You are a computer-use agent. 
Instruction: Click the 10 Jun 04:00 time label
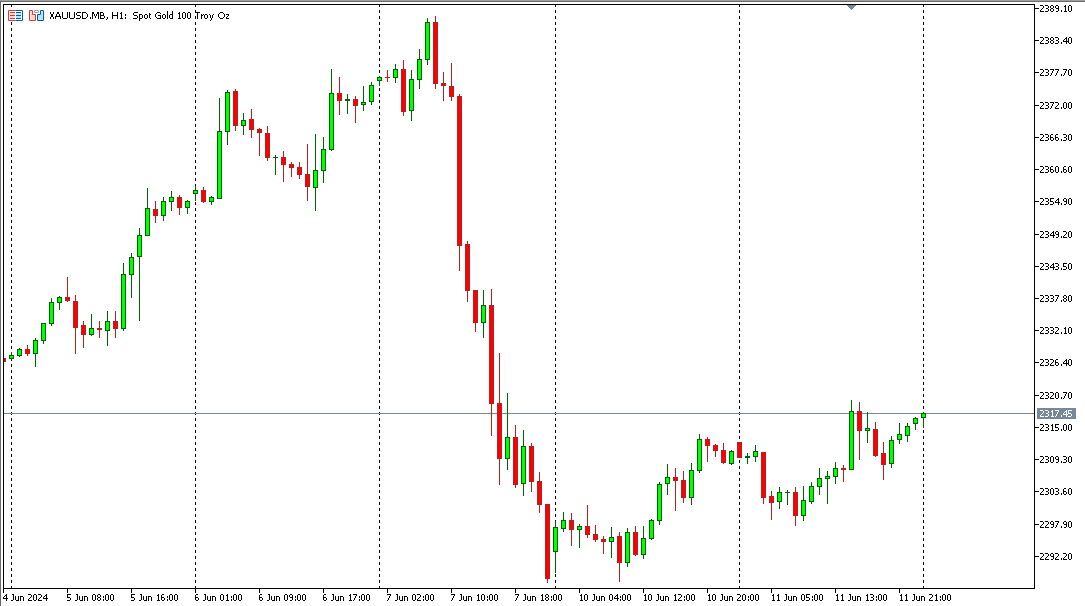click(605, 598)
